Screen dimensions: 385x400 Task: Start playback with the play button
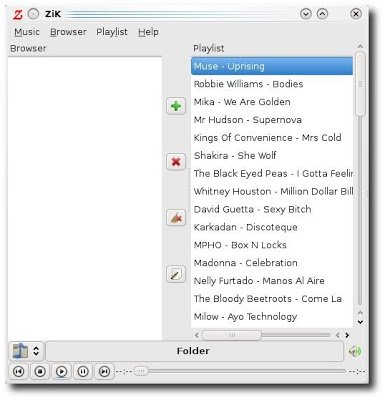(62, 371)
